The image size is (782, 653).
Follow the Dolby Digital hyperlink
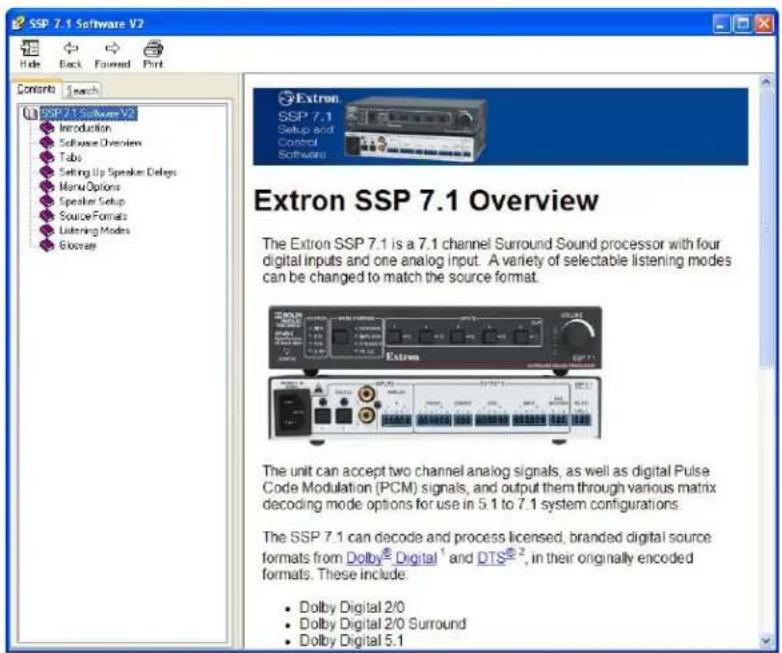click(391, 557)
